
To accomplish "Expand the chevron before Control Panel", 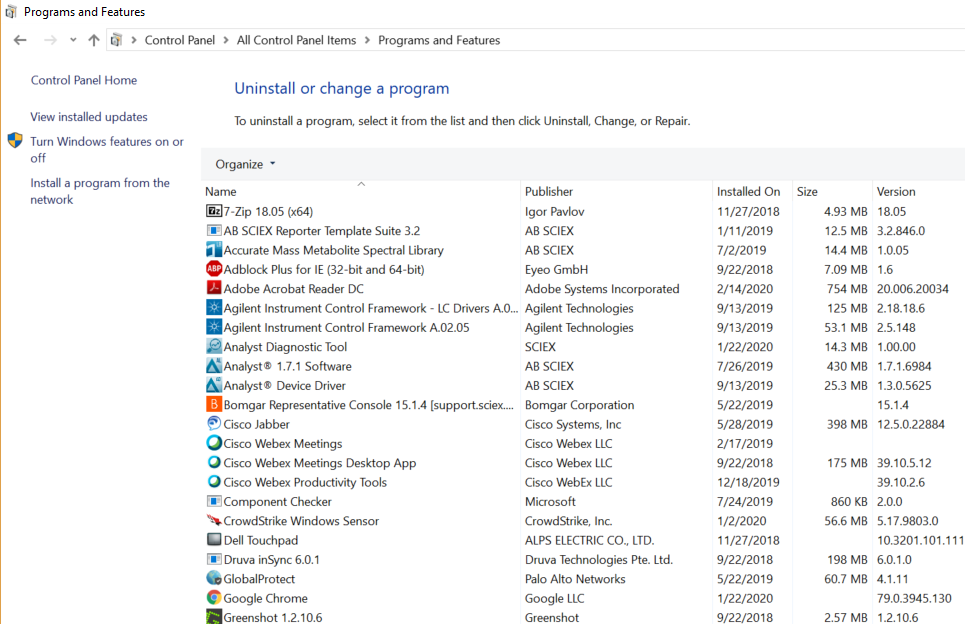I will point(134,40).
